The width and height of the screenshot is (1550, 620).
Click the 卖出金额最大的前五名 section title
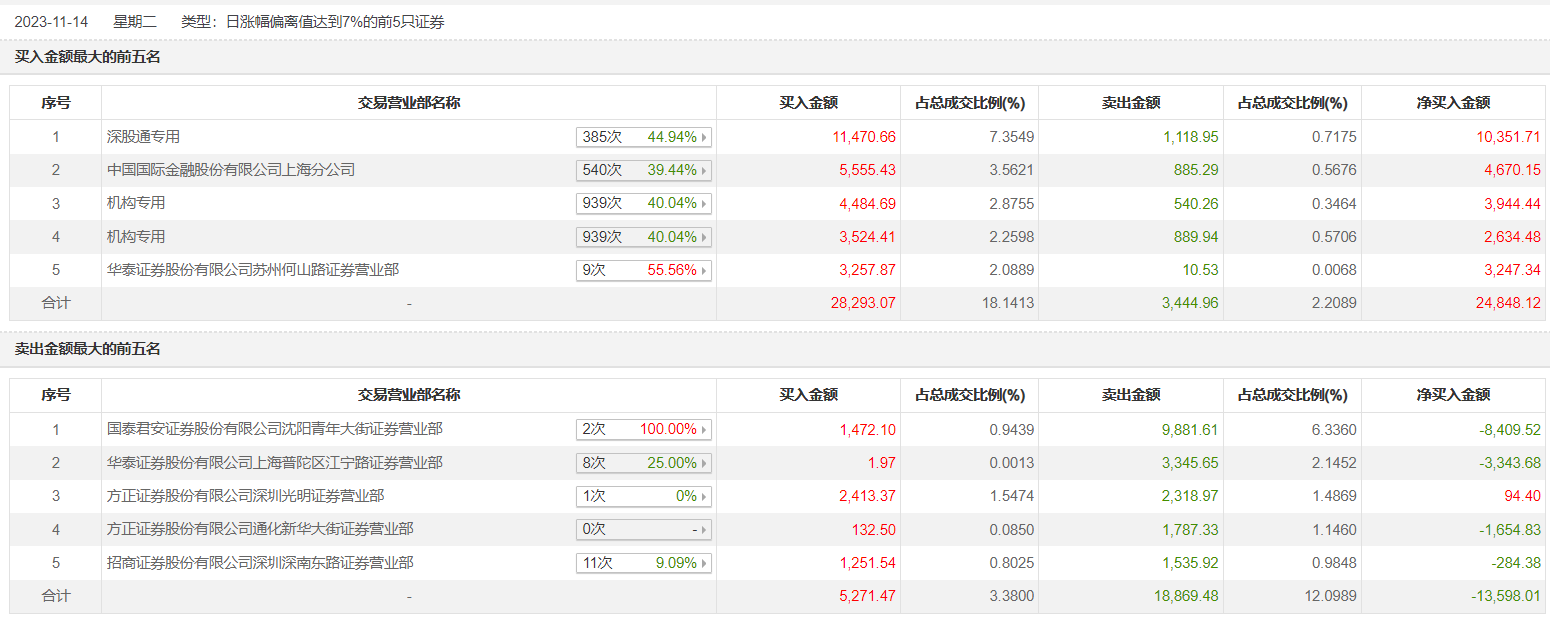(88, 349)
